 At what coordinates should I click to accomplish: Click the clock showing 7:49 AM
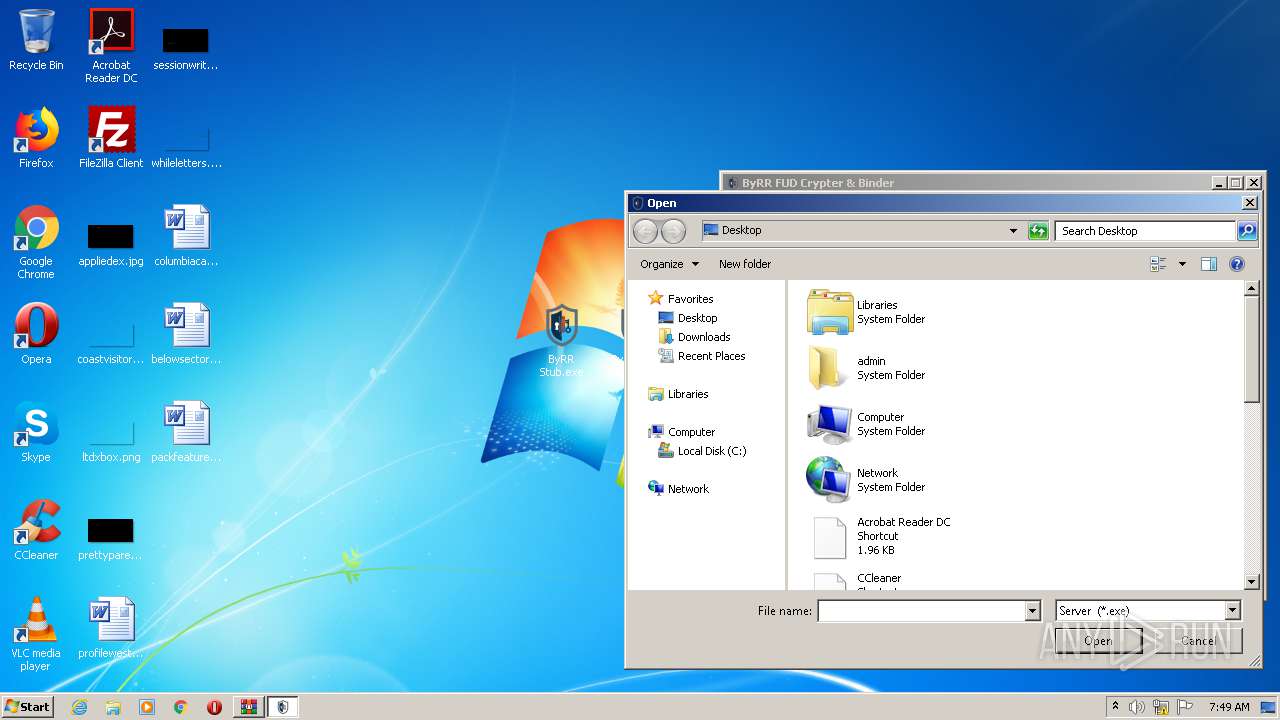[1229, 707]
